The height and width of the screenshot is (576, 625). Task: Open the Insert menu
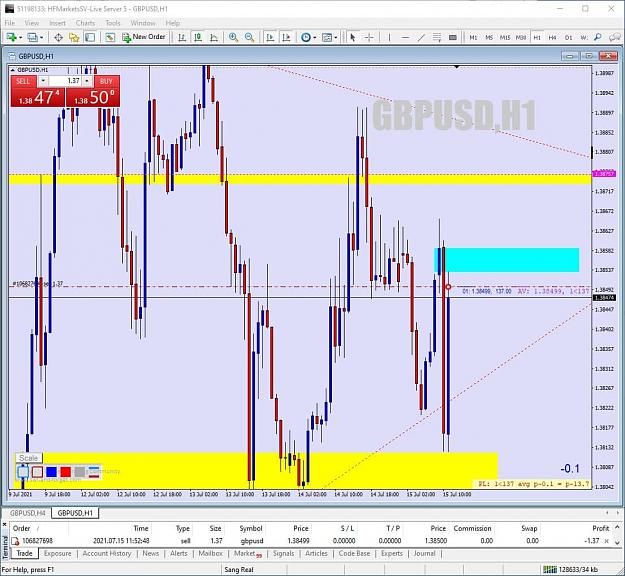pyautogui.click(x=57, y=23)
